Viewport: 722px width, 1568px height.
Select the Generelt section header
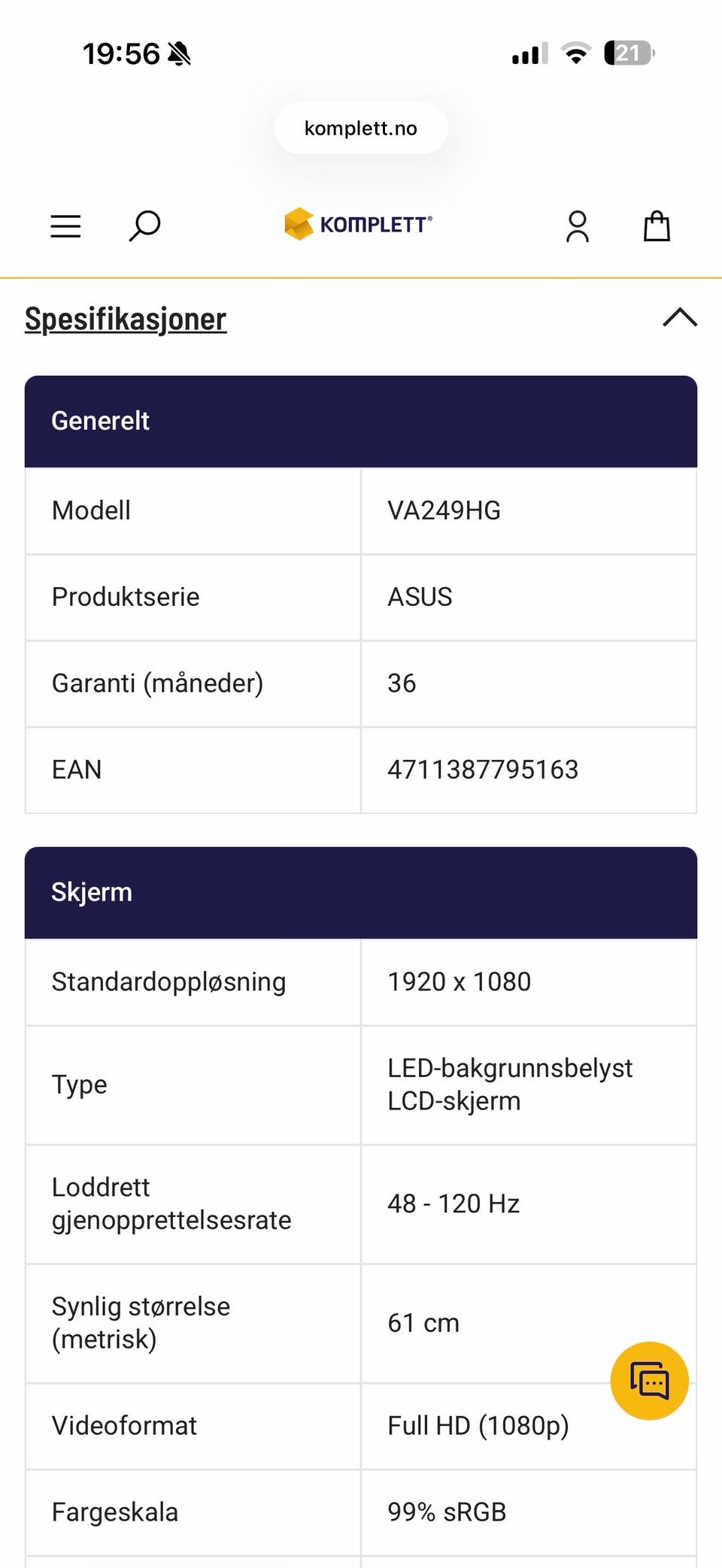361,421
